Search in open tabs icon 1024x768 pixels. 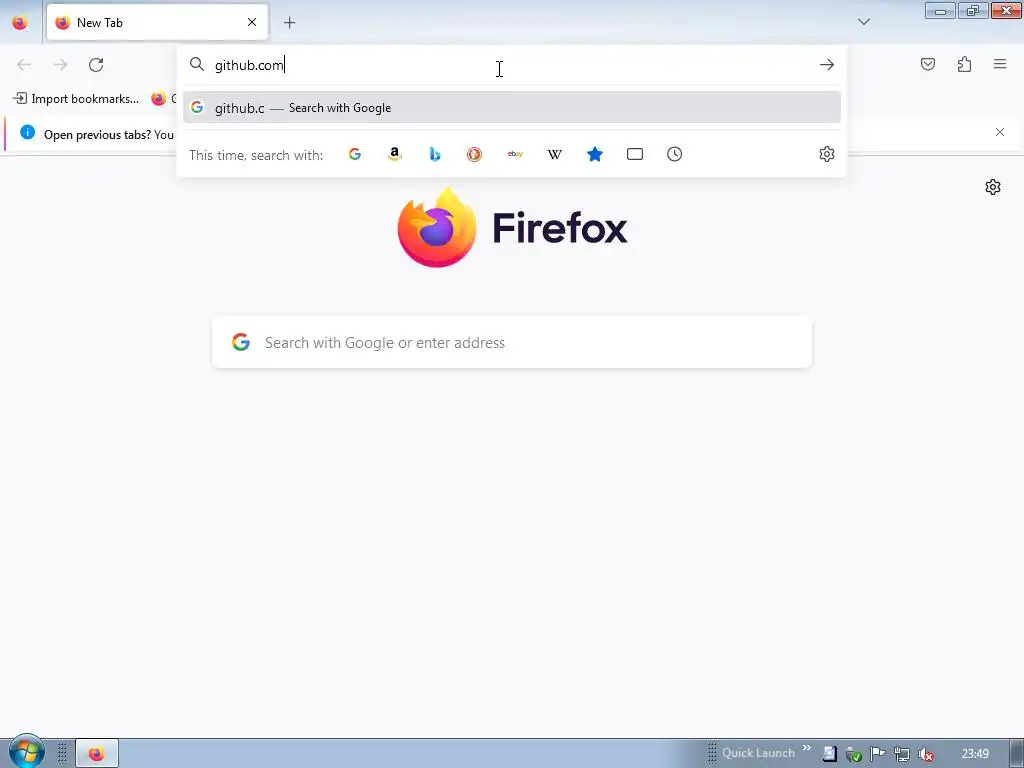point(635,154)
